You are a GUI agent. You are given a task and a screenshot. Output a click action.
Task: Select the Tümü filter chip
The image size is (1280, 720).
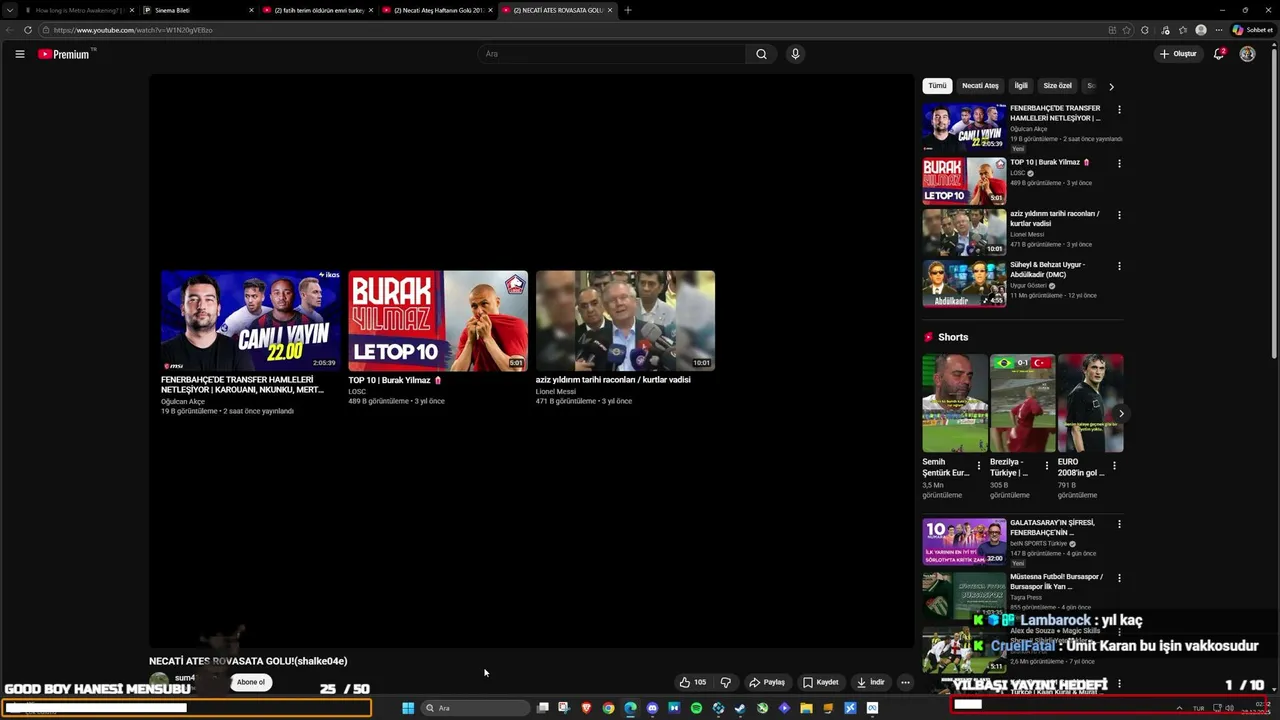point(937,86)
